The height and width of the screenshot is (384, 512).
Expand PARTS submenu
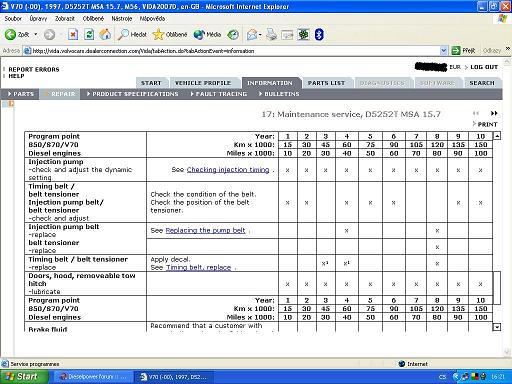pos(21,94)
